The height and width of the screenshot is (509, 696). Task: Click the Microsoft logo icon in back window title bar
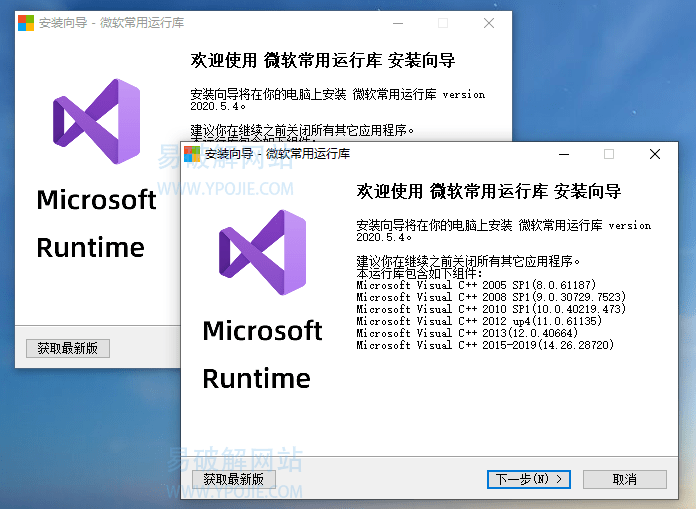tap(26, 23)
